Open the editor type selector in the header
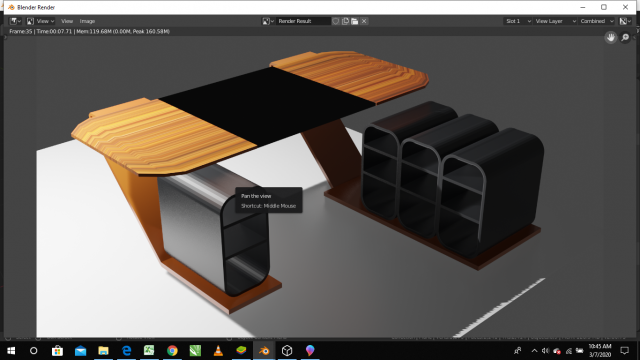Image resolution: width=640 pixels, height=360 pixels. tap(16, 21)
